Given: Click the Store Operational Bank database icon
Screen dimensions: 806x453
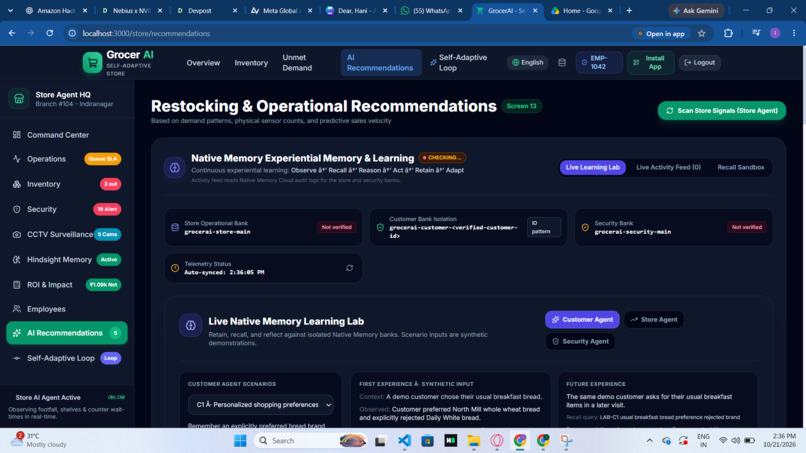Looking at the screenshot, I should point(175,227).
